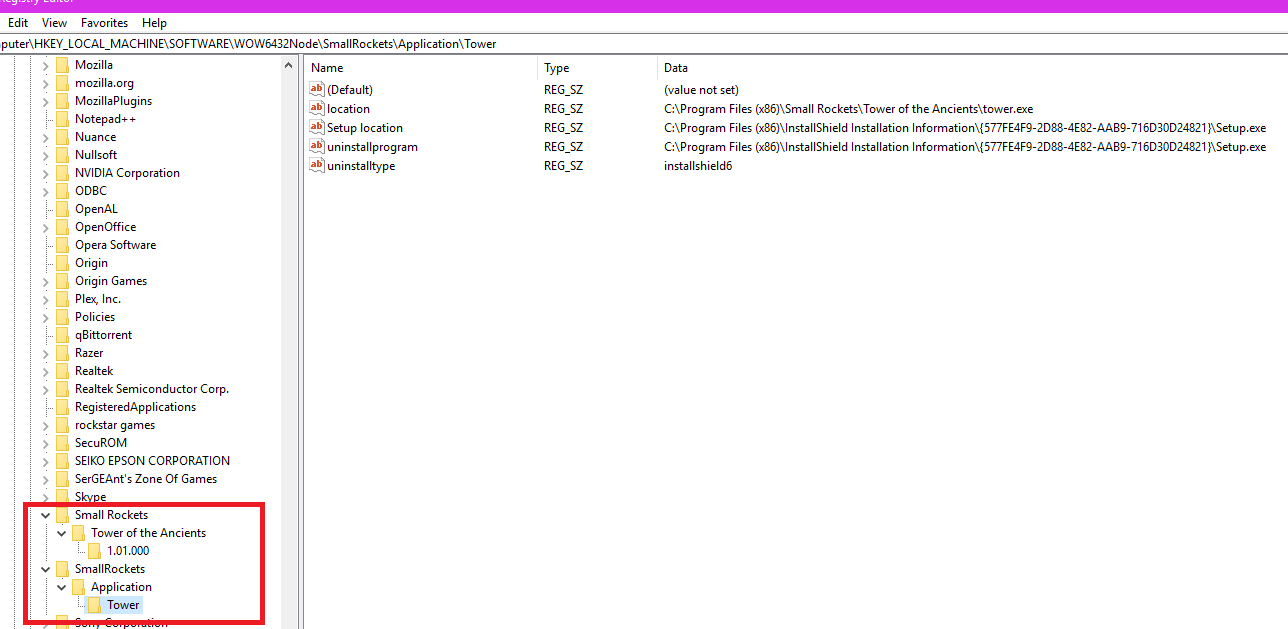This screenshot has height=629, width=1288.
Task: Click the highlighted Tower key folder icon
Action: (94, 605)
